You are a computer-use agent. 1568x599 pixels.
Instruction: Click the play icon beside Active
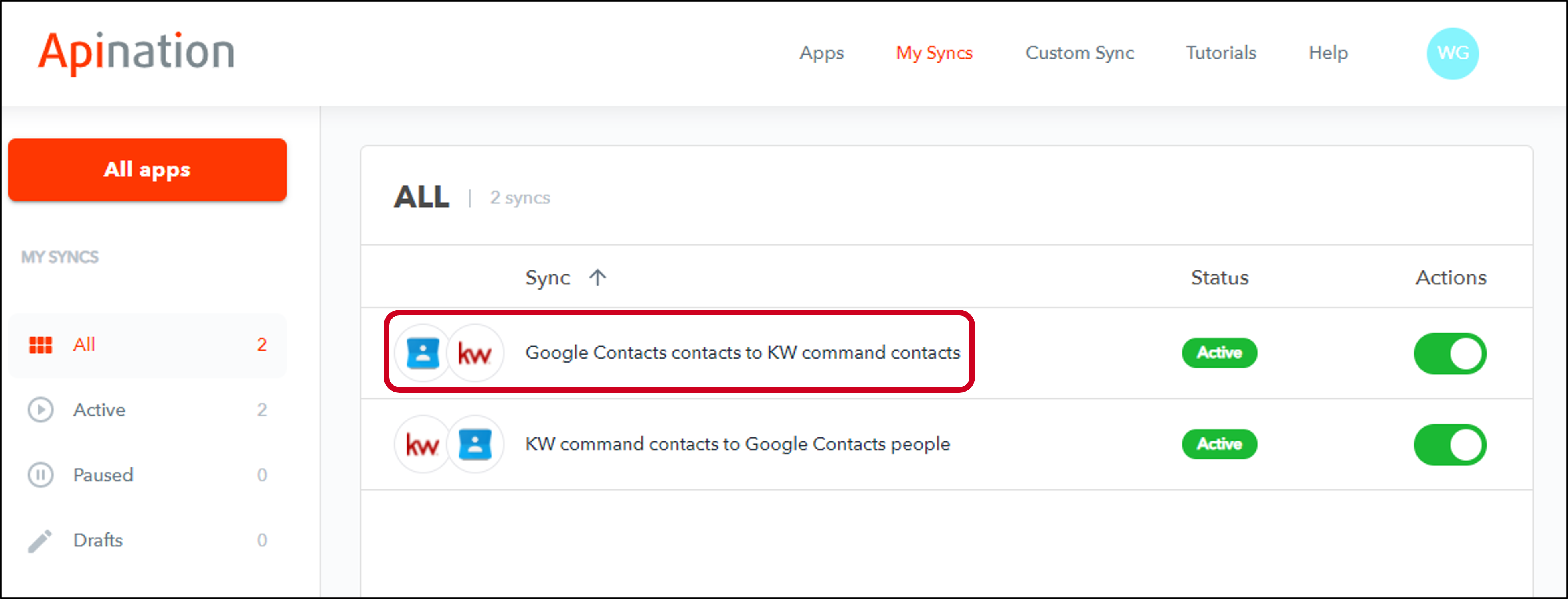41,410
